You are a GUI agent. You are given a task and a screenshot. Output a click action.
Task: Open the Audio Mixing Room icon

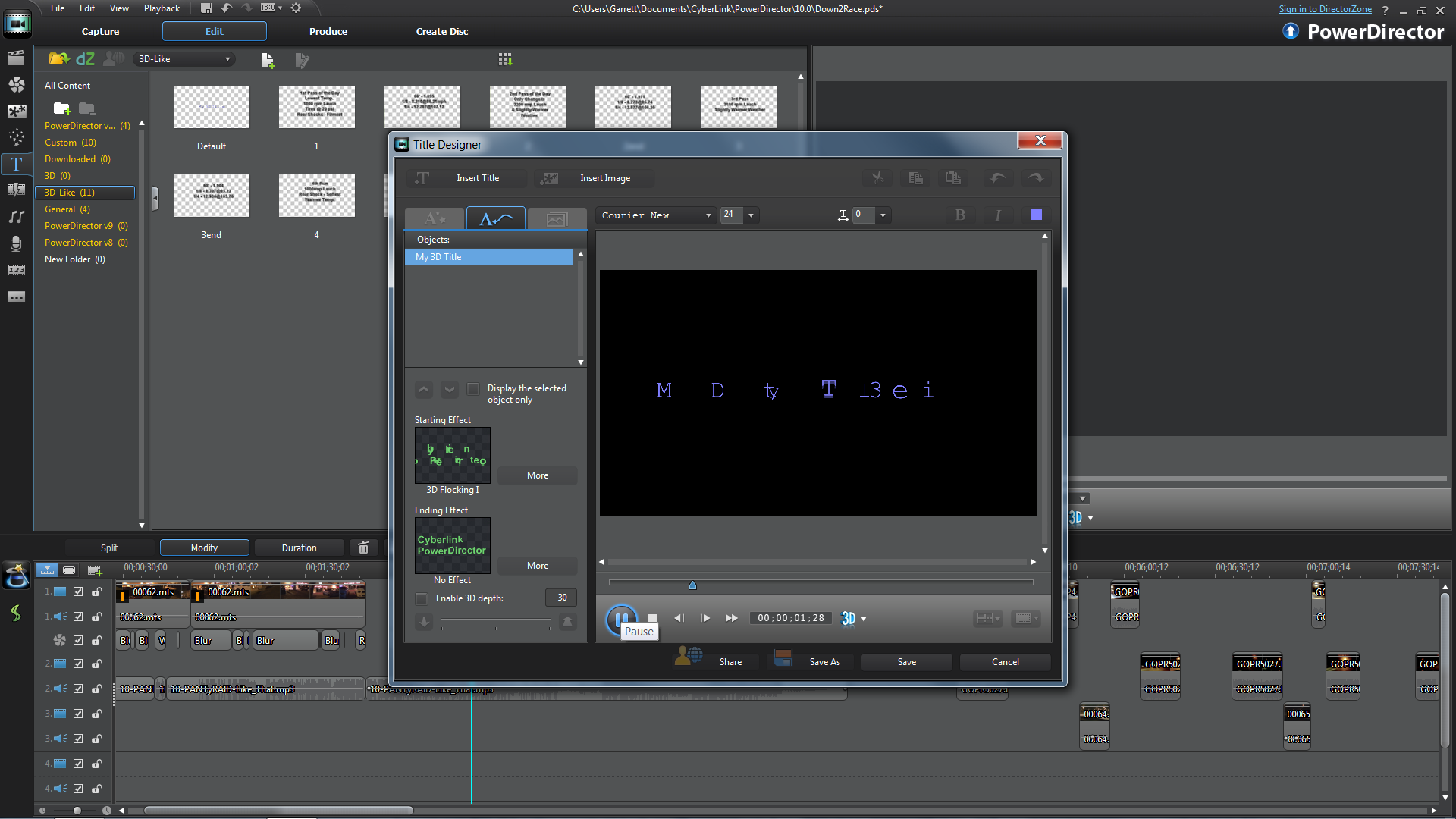[x=16, y=217]
